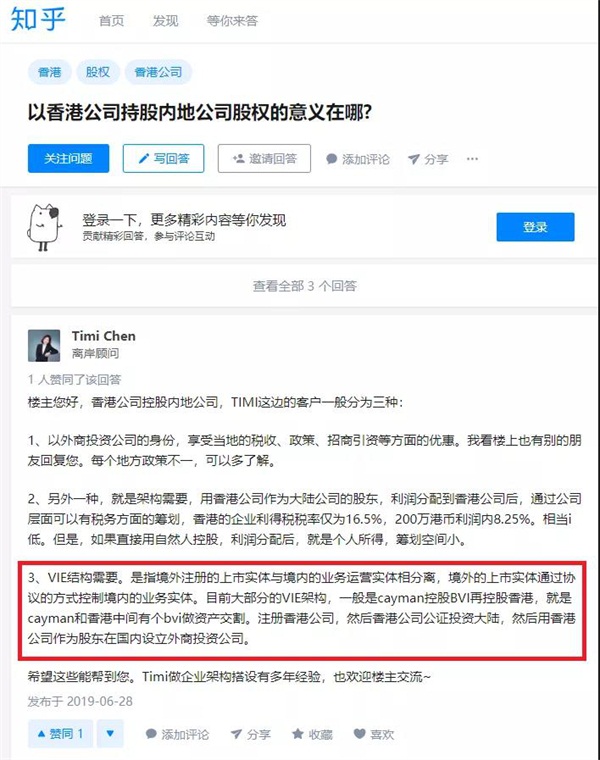Screen dimensions: 600x760
Task: Select the 香港 topic tag
Action: click(49, 72)
